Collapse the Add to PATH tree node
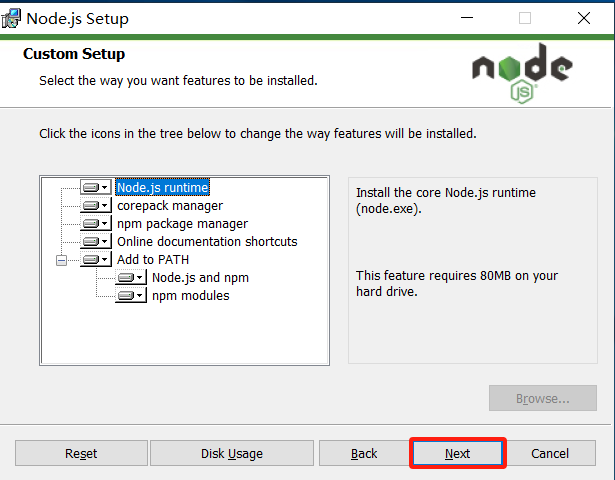 click(61, 260)
